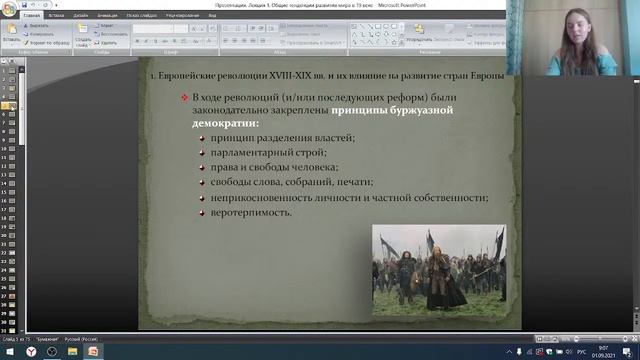Open the columns dropdown

click(264, 41)
